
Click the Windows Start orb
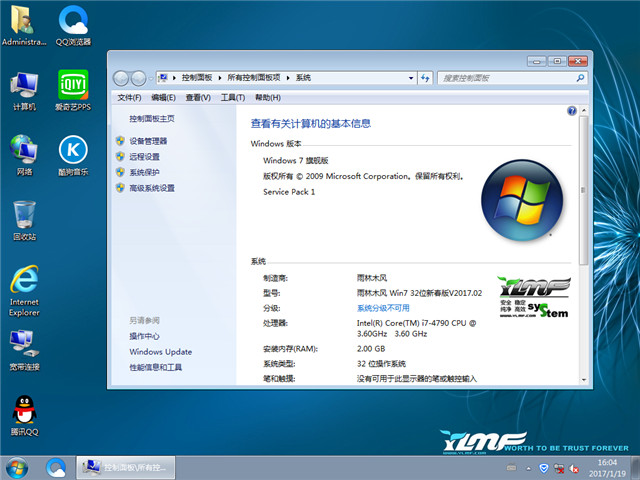point(17,468)
